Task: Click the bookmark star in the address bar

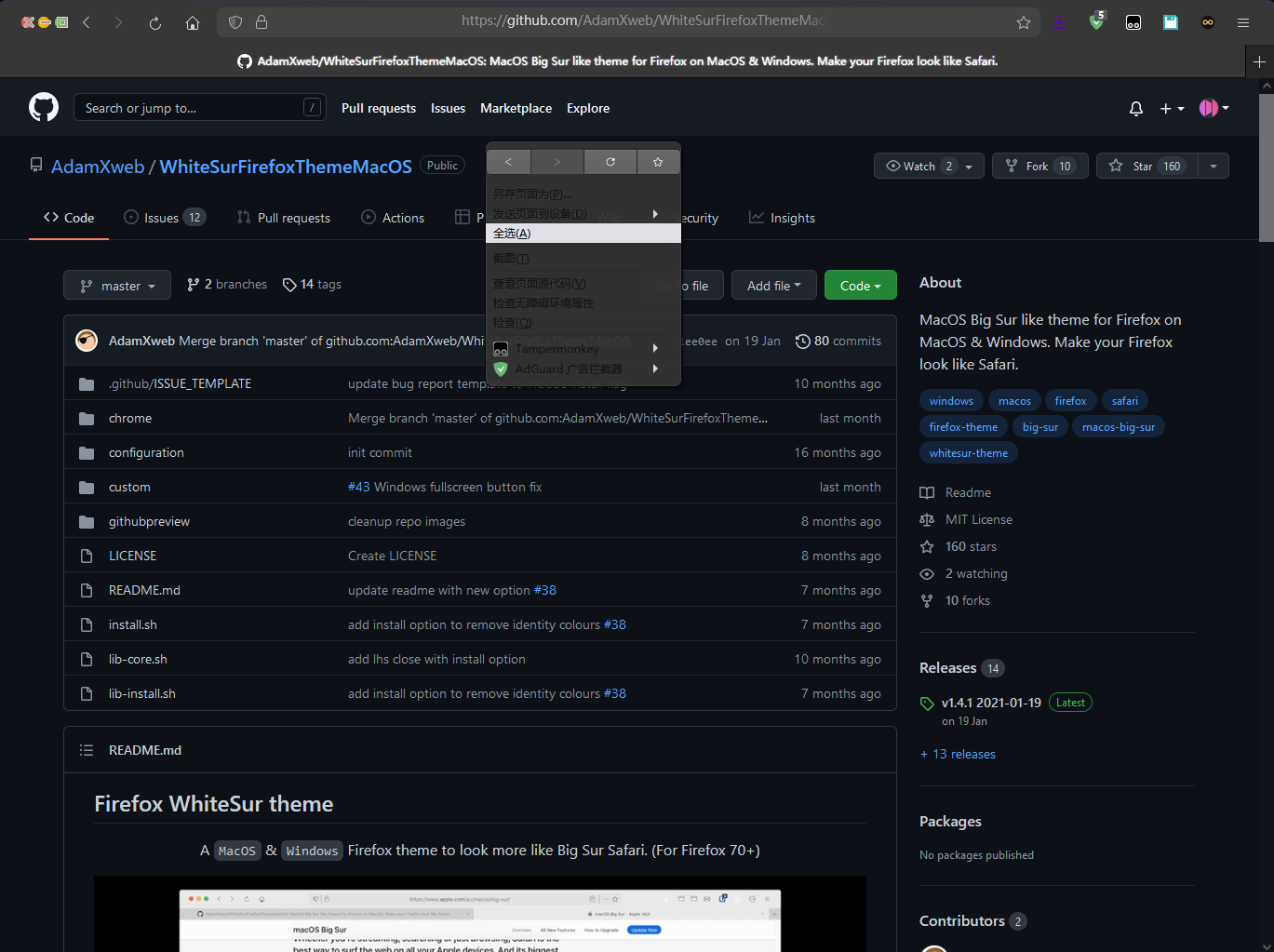Action: pos(1023,21)
